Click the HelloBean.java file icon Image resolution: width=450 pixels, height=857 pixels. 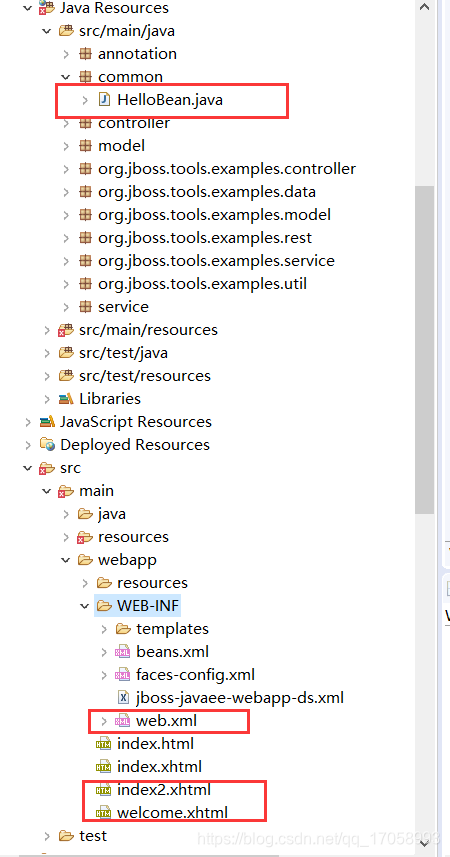(104, 99)
